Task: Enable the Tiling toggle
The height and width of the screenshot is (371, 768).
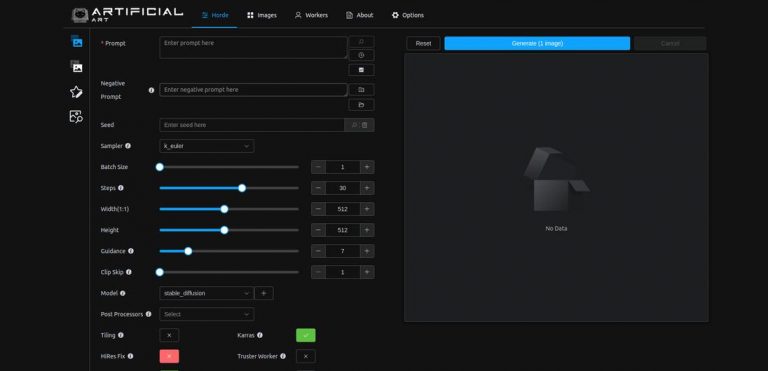Action: [x=169, y=335]
